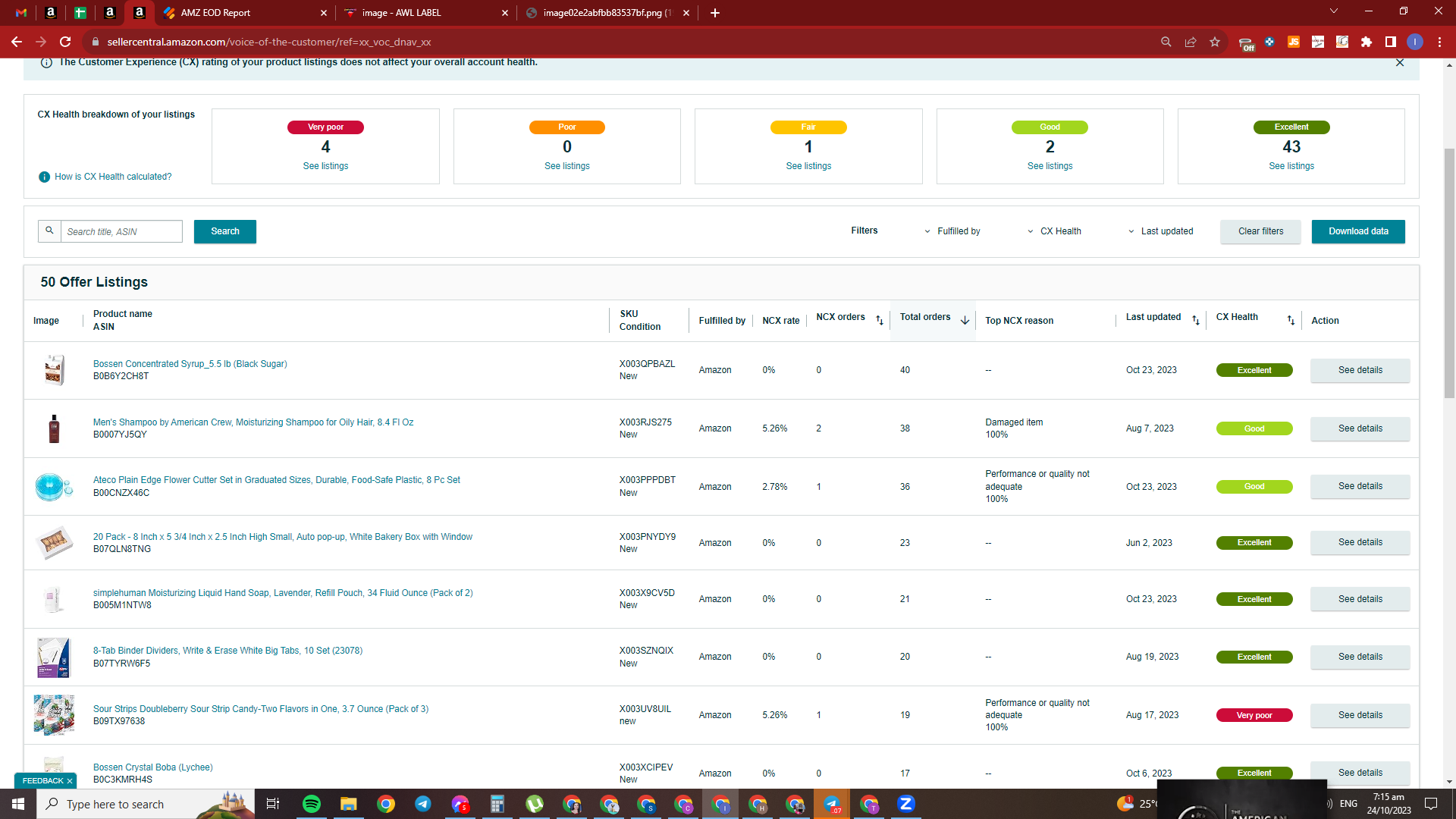The image size is (1456, 819).
Task: Sort by Total orders arrow
Action: pos(965,321)
